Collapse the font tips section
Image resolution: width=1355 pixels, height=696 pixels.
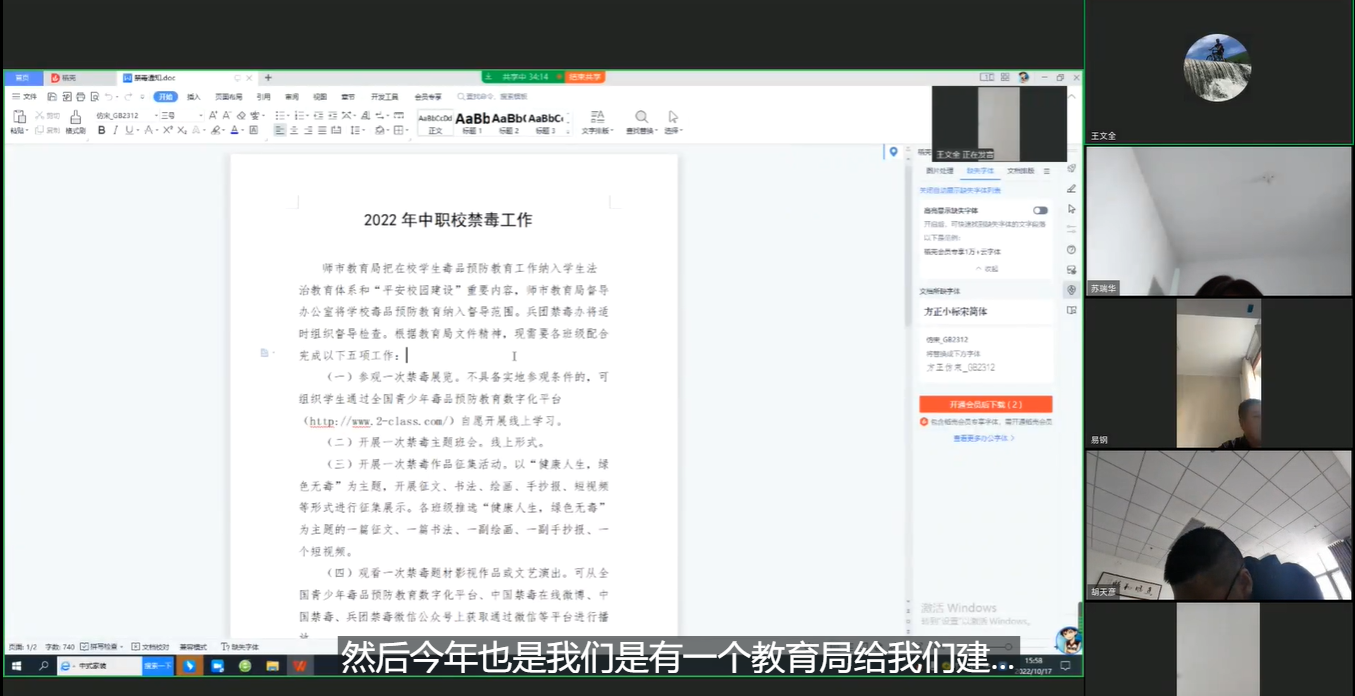[x=986, y=269]
